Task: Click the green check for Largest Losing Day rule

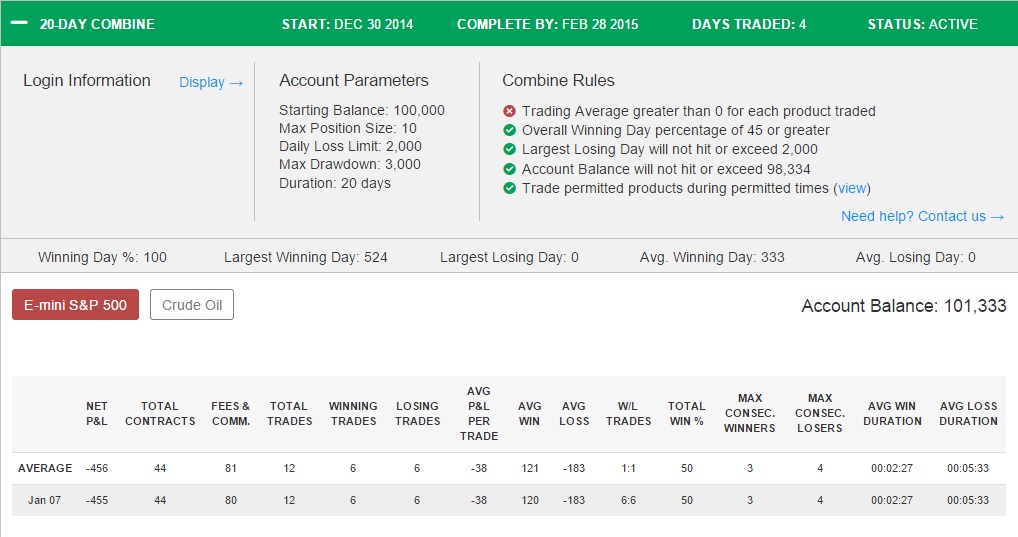Action: [x=510, y=149]
